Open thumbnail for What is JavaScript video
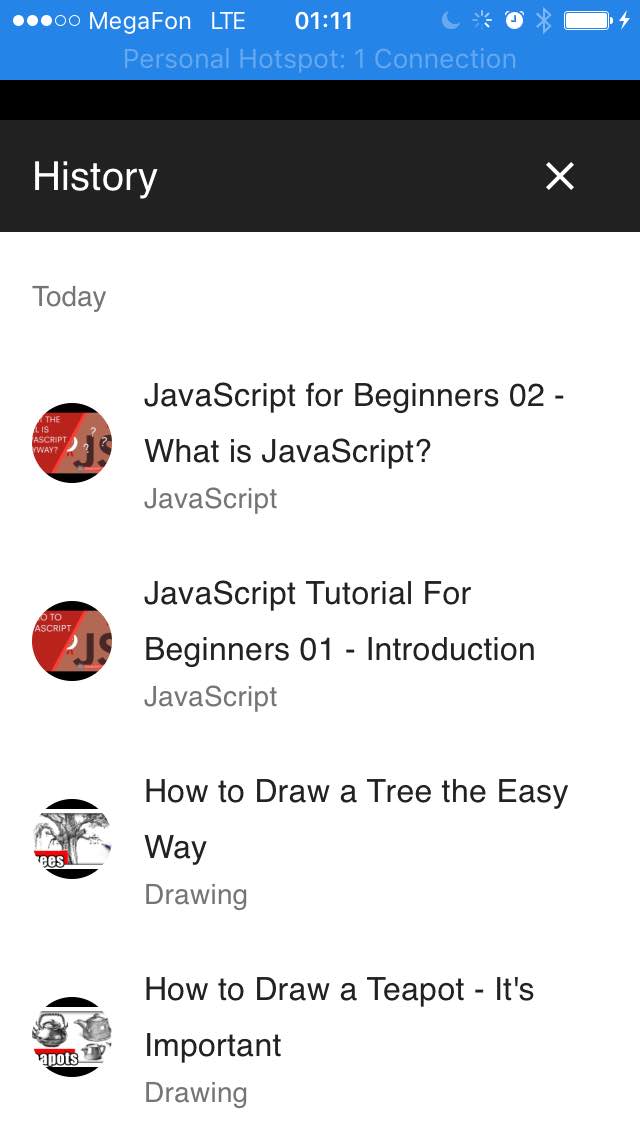640x1136 pixels. [71, 443]
